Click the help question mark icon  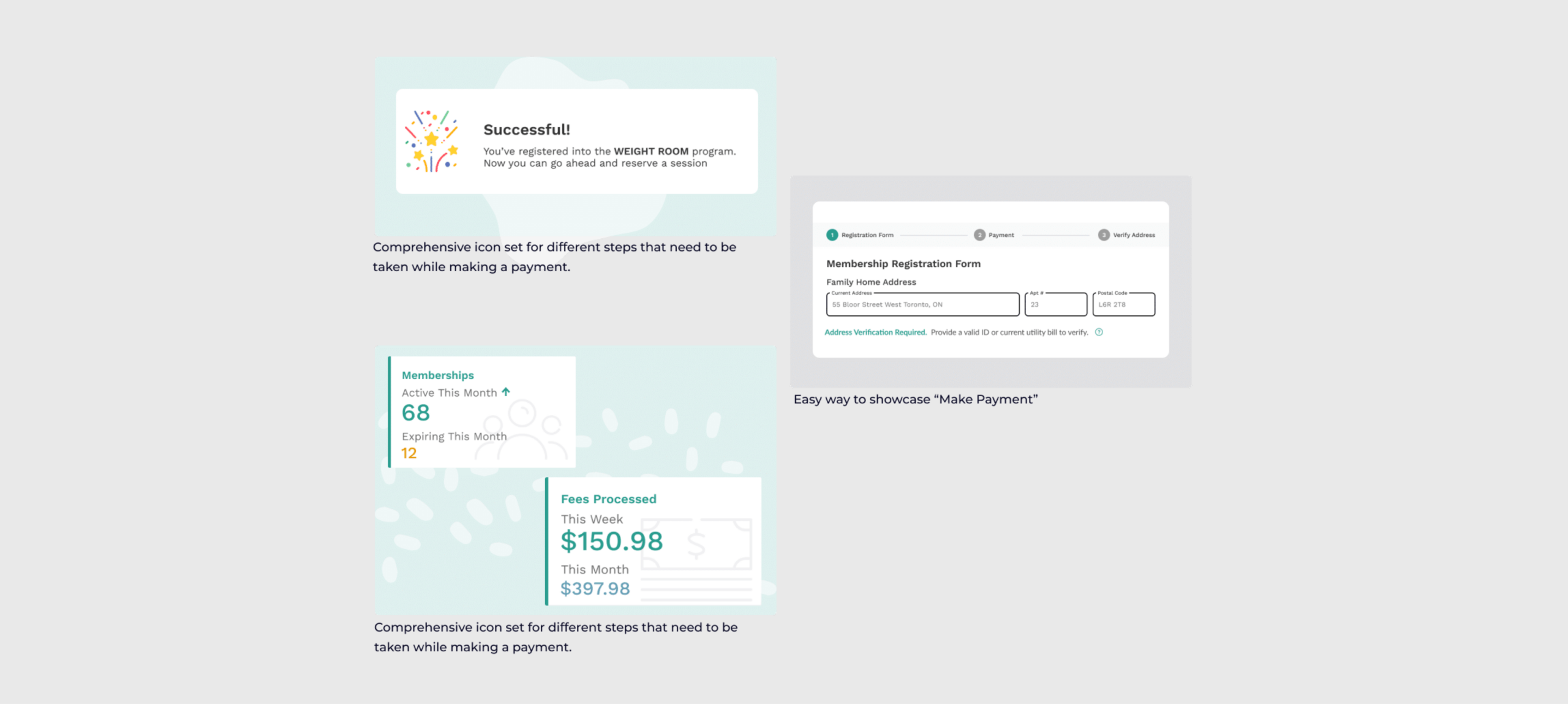pos(1099,332)
